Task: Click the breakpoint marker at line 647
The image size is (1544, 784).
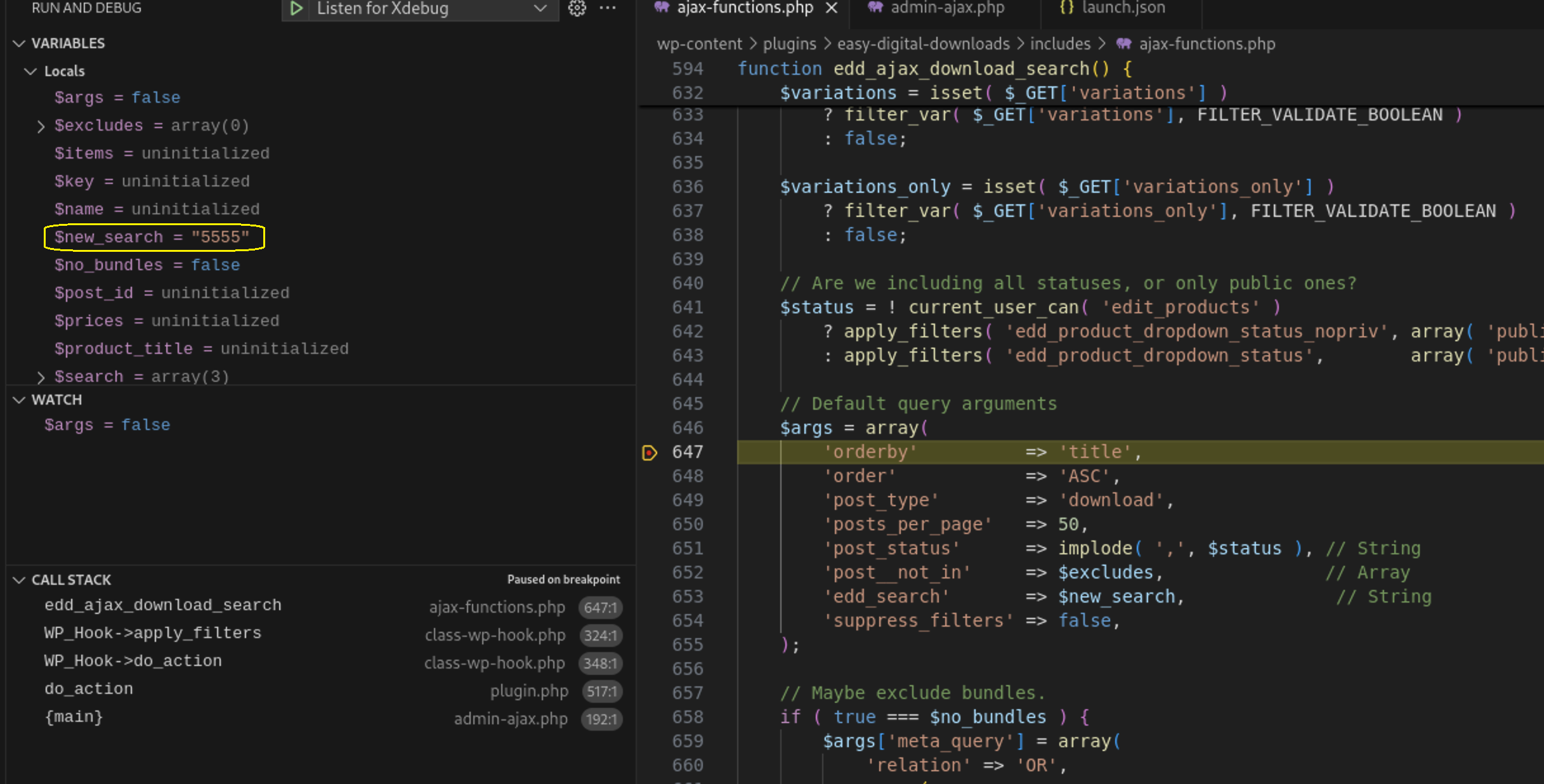Action: pyautogui.click(x=650, y=452)
